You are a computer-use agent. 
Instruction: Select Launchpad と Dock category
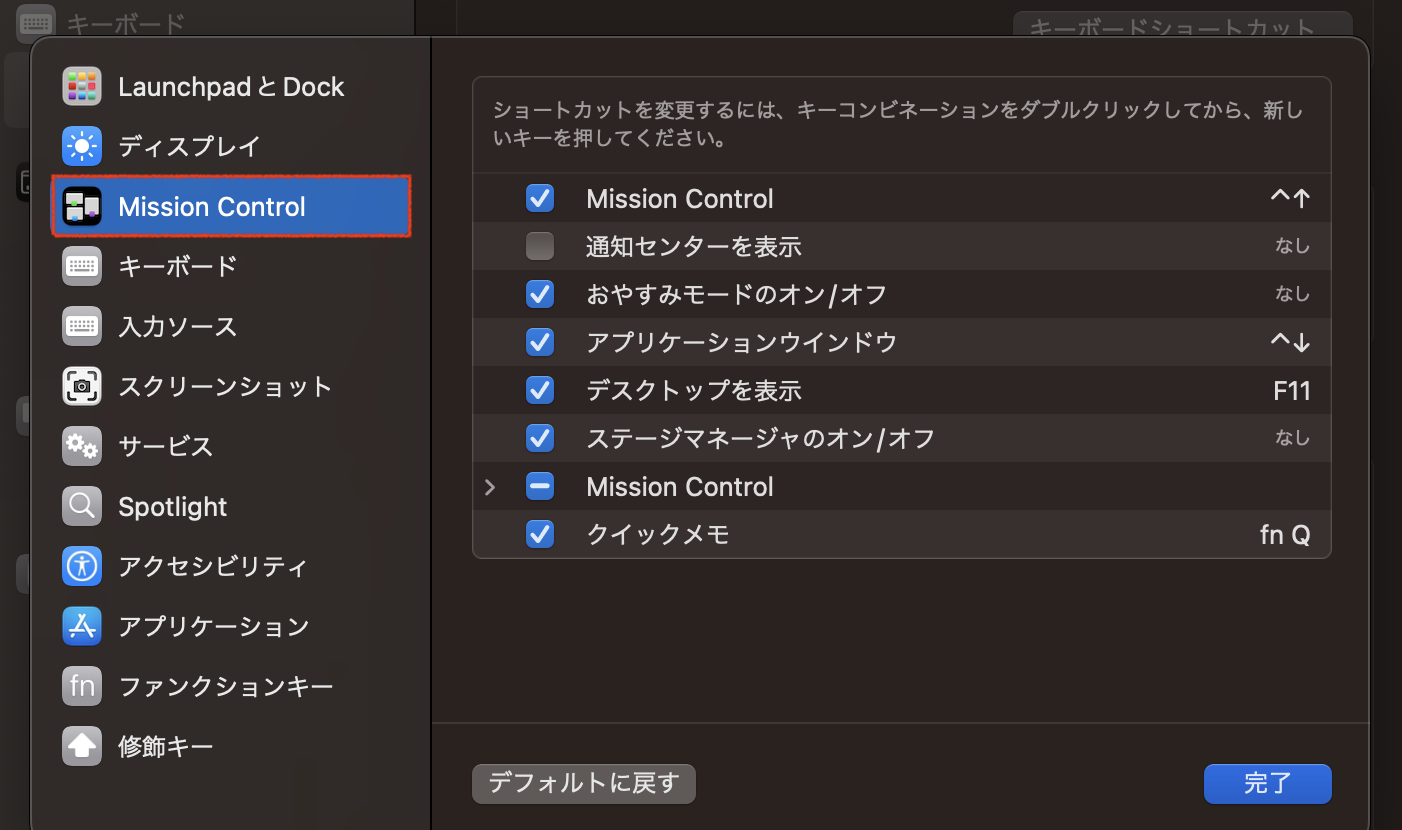[231, 87]
